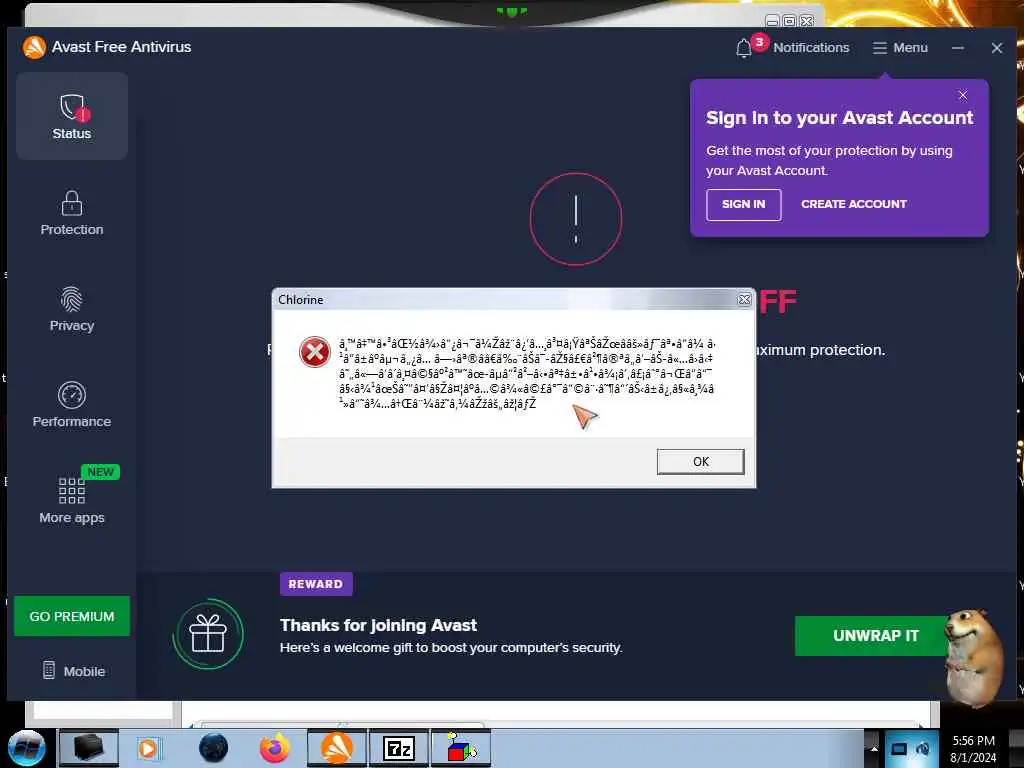Open the Avast icon in the taskbar

(336, 748)
